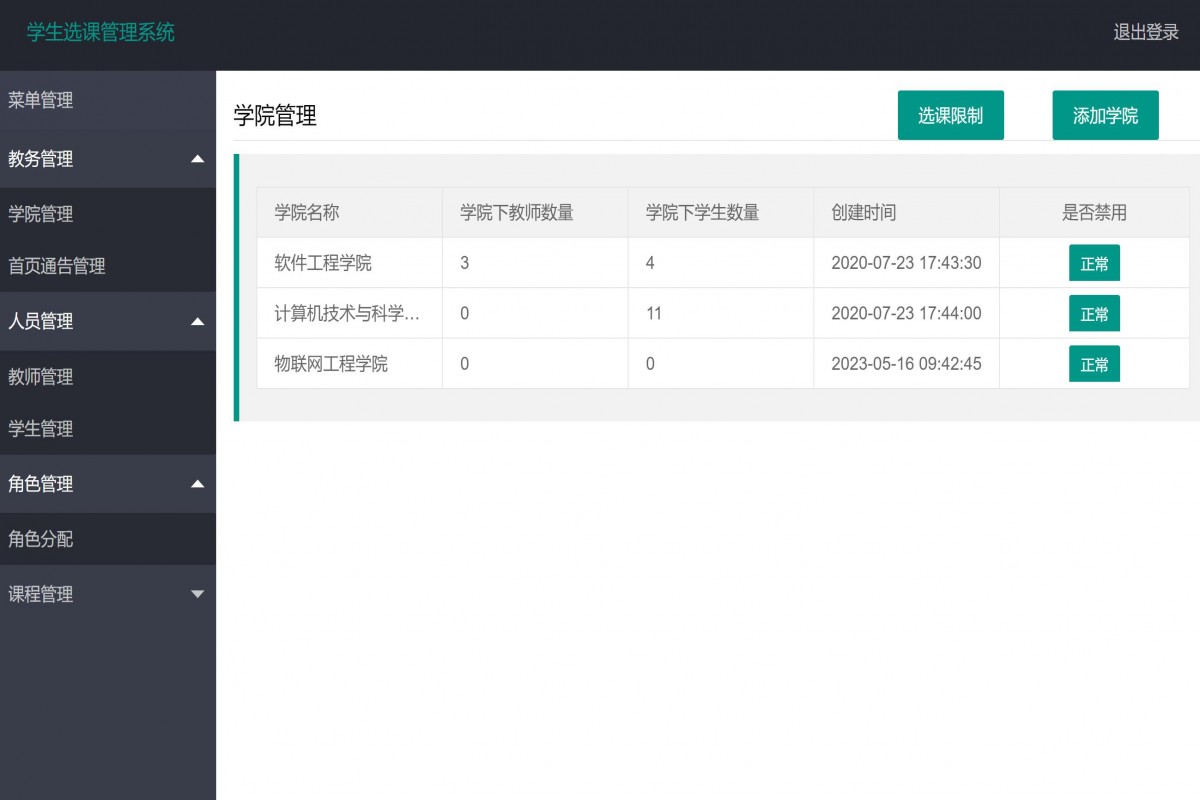The width and height of the screenshot is (1200, 800).
Task: Click the 选课限制 button
Action: (950, 115)
